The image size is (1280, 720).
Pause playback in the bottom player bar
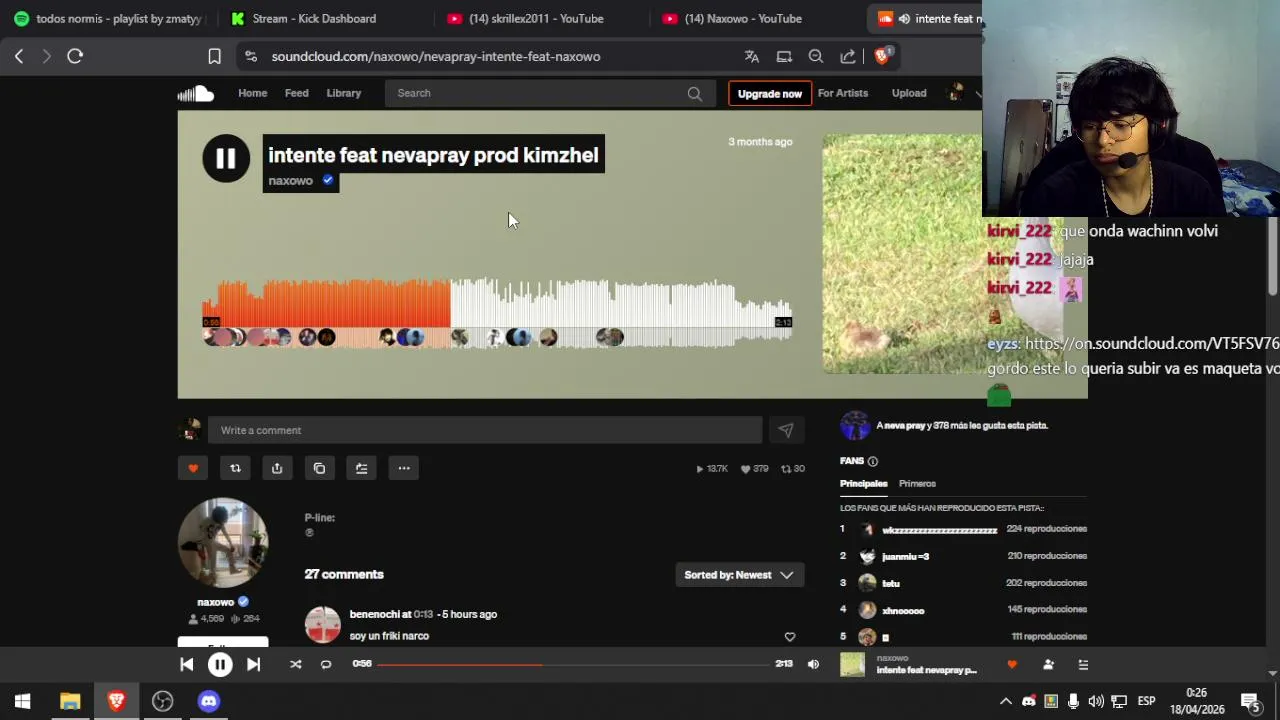tap(220, 664)
